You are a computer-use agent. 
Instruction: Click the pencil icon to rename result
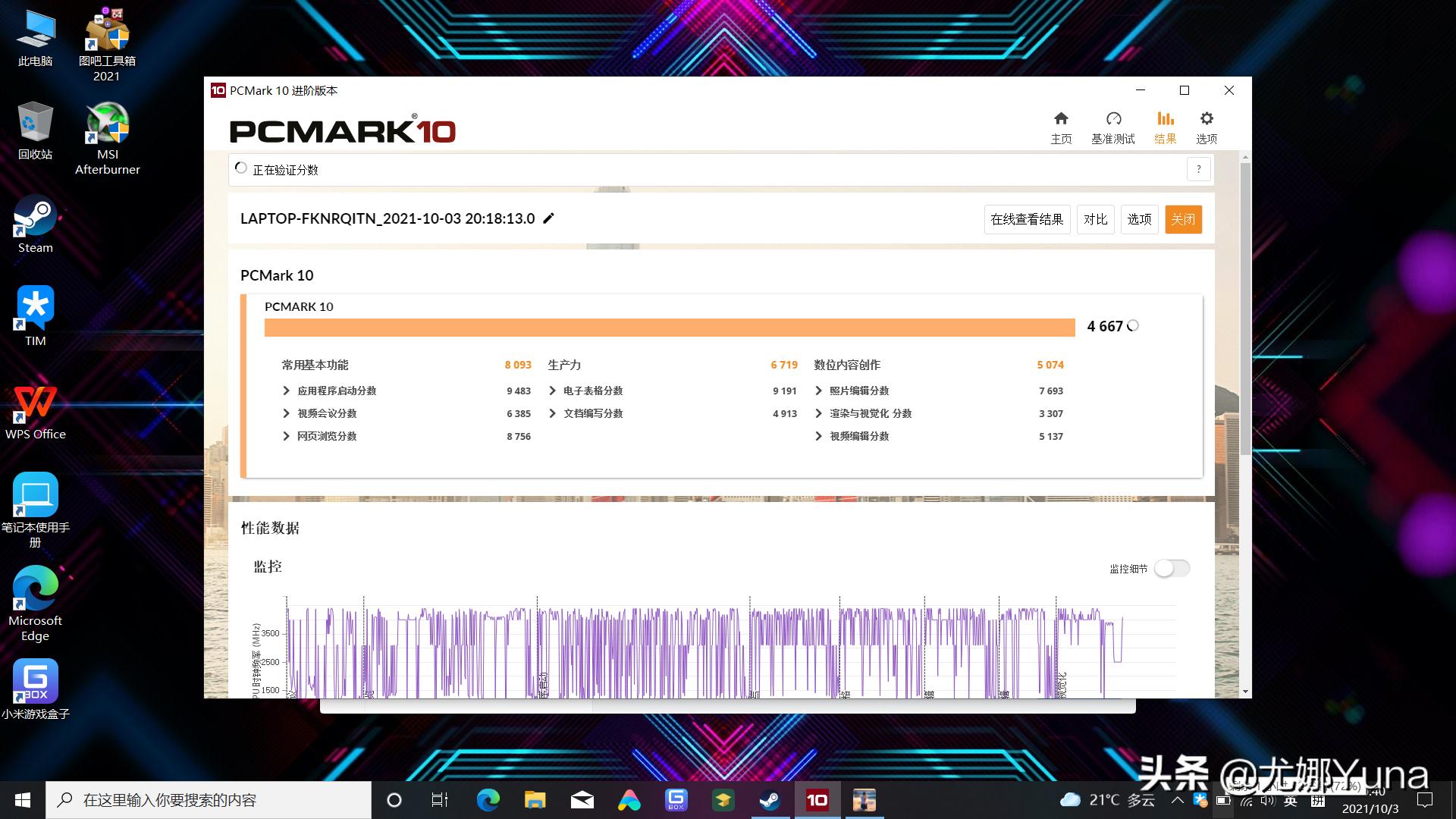[x=549, y=218]
